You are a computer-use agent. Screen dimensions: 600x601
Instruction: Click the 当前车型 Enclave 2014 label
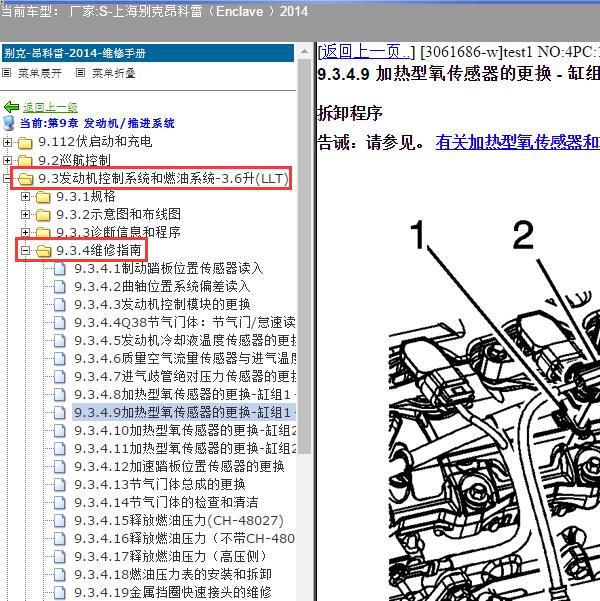click(155, 11)
